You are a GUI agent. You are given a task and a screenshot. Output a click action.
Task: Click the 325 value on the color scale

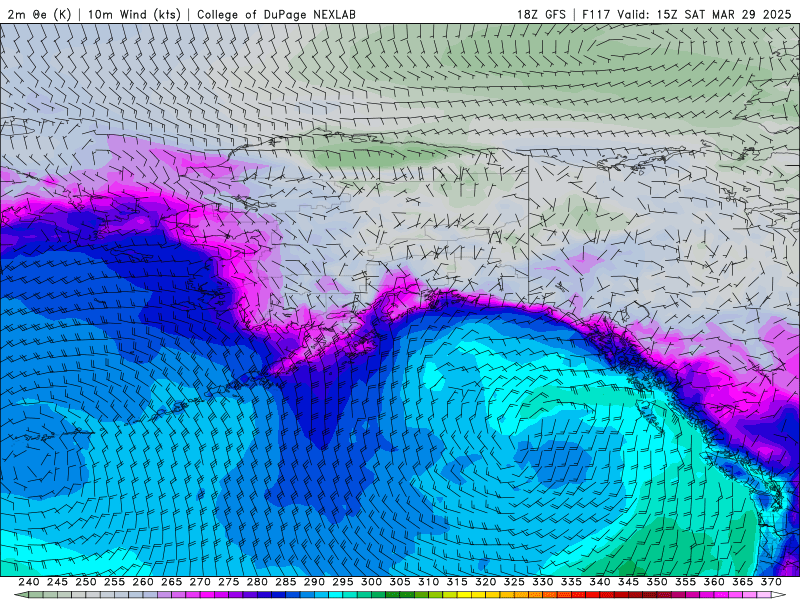click(x=514, y=582)
